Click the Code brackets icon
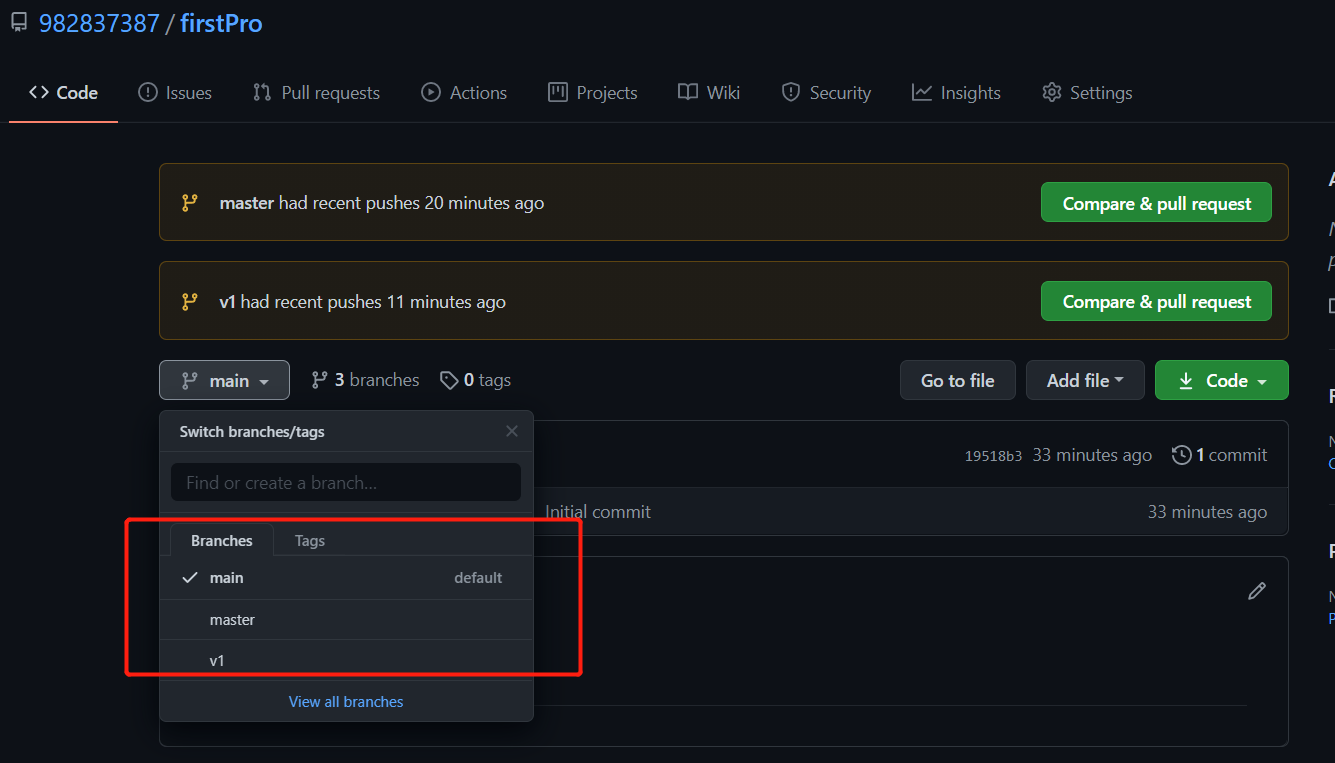The width and height of the screenshot is (1335, 763). click(x=39, y=93)
